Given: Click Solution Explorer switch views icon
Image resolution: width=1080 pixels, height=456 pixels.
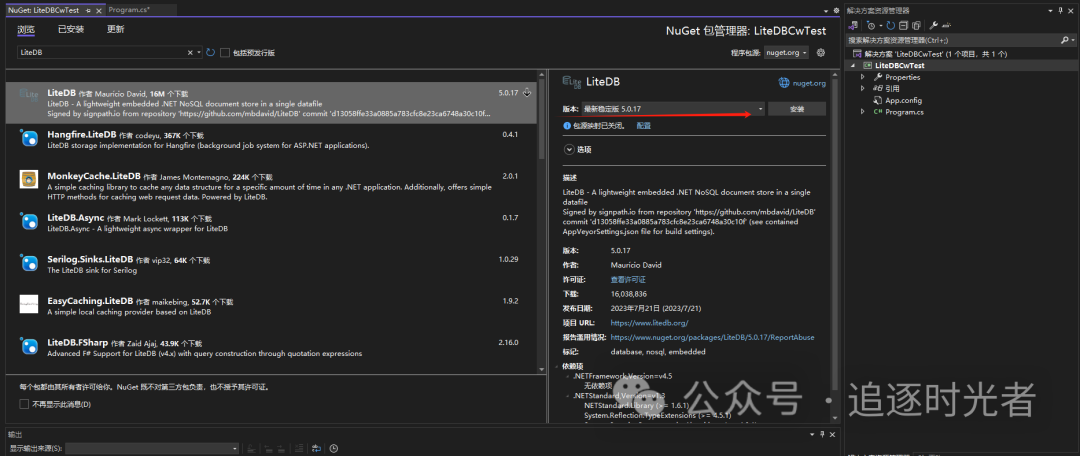Looking at the screenshot, I should [x=853, y=25].
